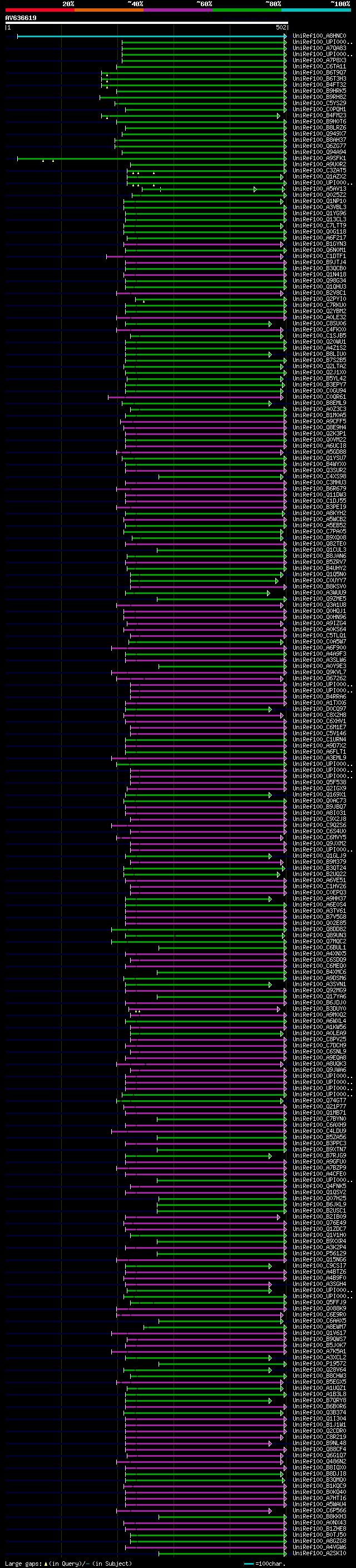Click the =100char. scale legend
The height and width of the screenshot is (1568, 356).
pyautogui.click(x=265, y=1563)
